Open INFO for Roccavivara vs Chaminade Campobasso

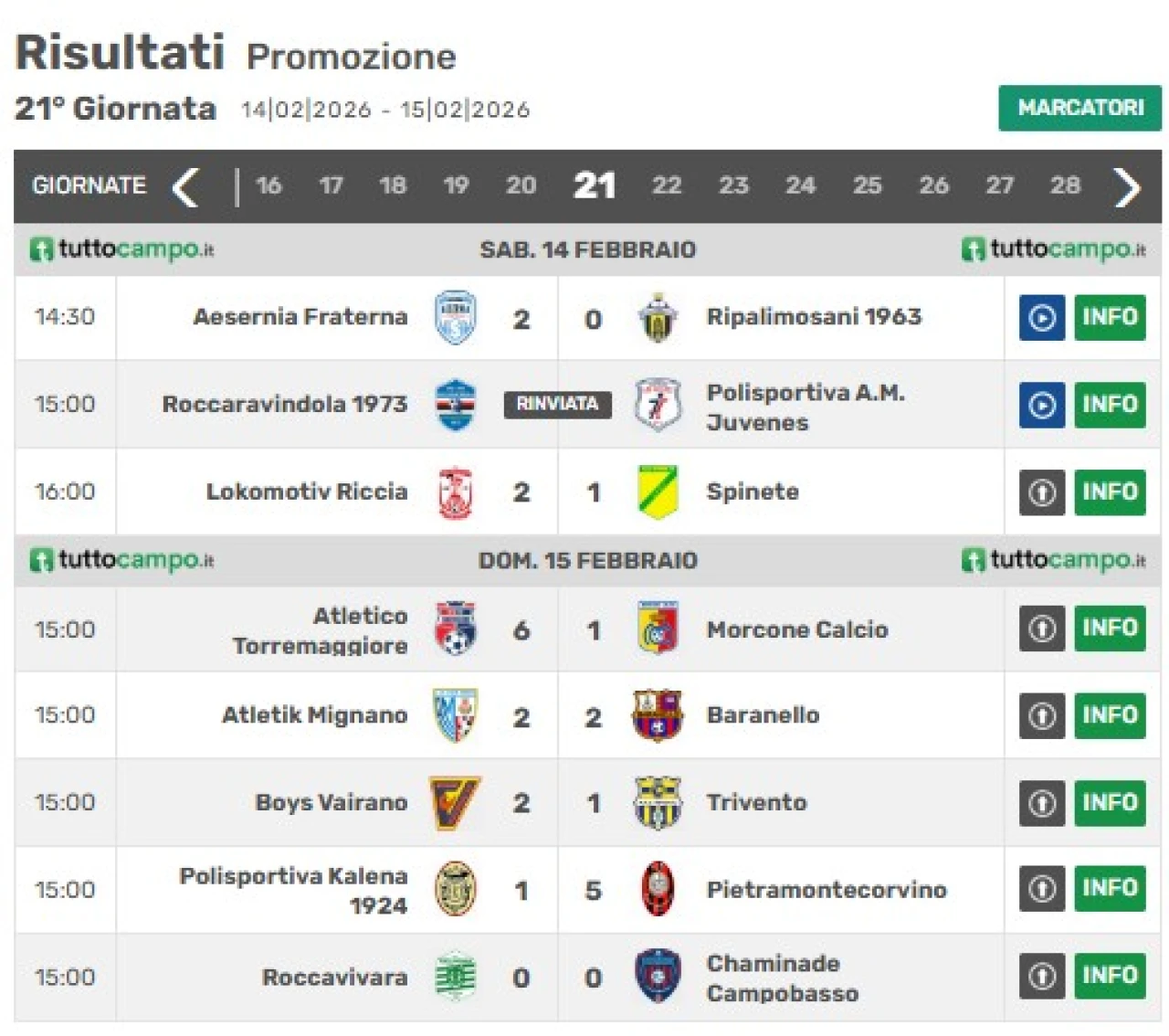click(1110, 976)
